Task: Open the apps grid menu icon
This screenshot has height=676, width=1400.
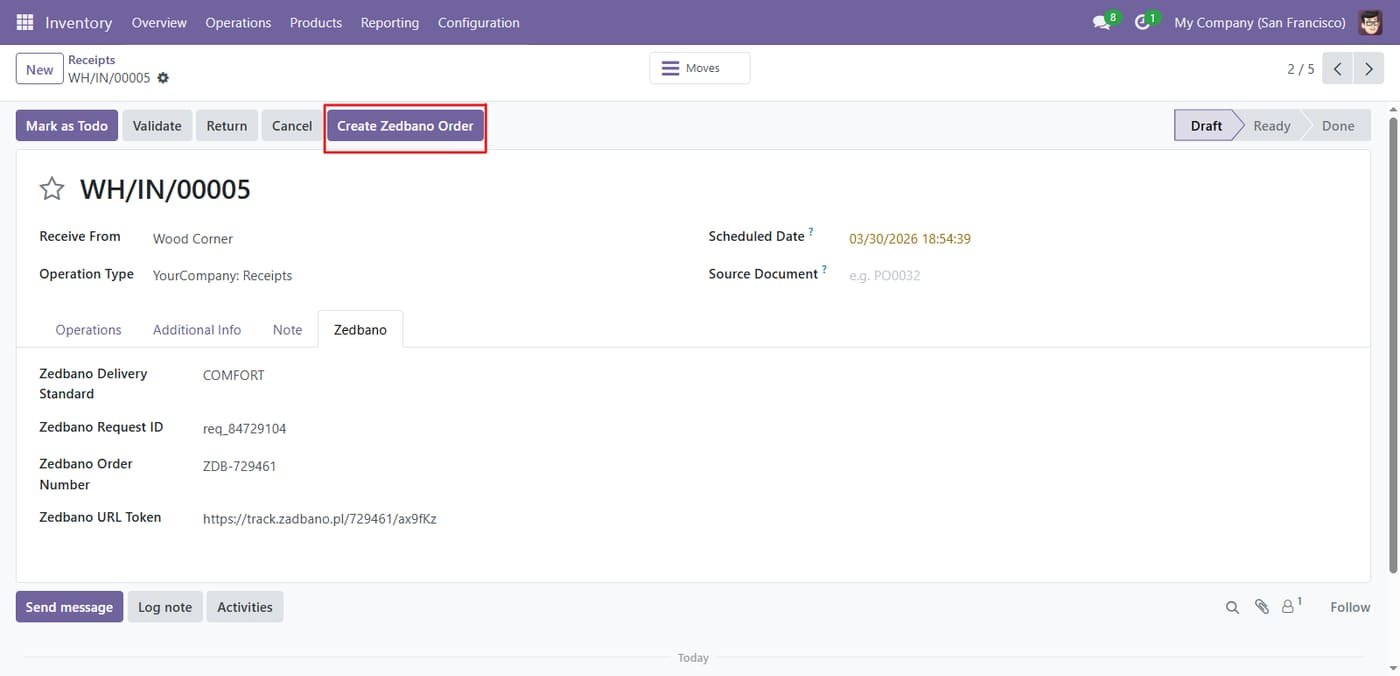Action: point(25,22)
